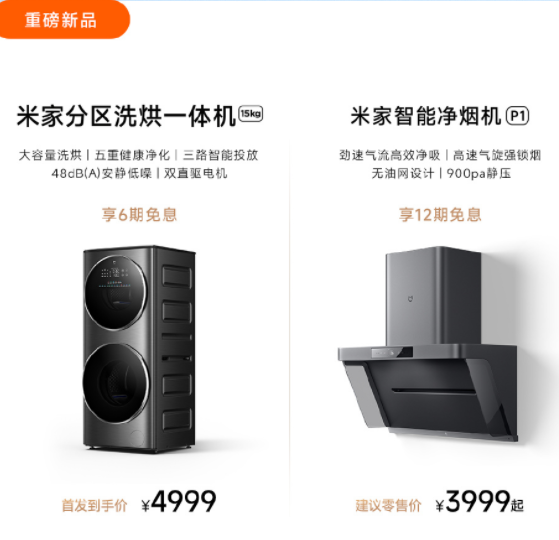The image size is (559, 540).
Task: Click the 首发到手价 label
Action: click(94, 505)
